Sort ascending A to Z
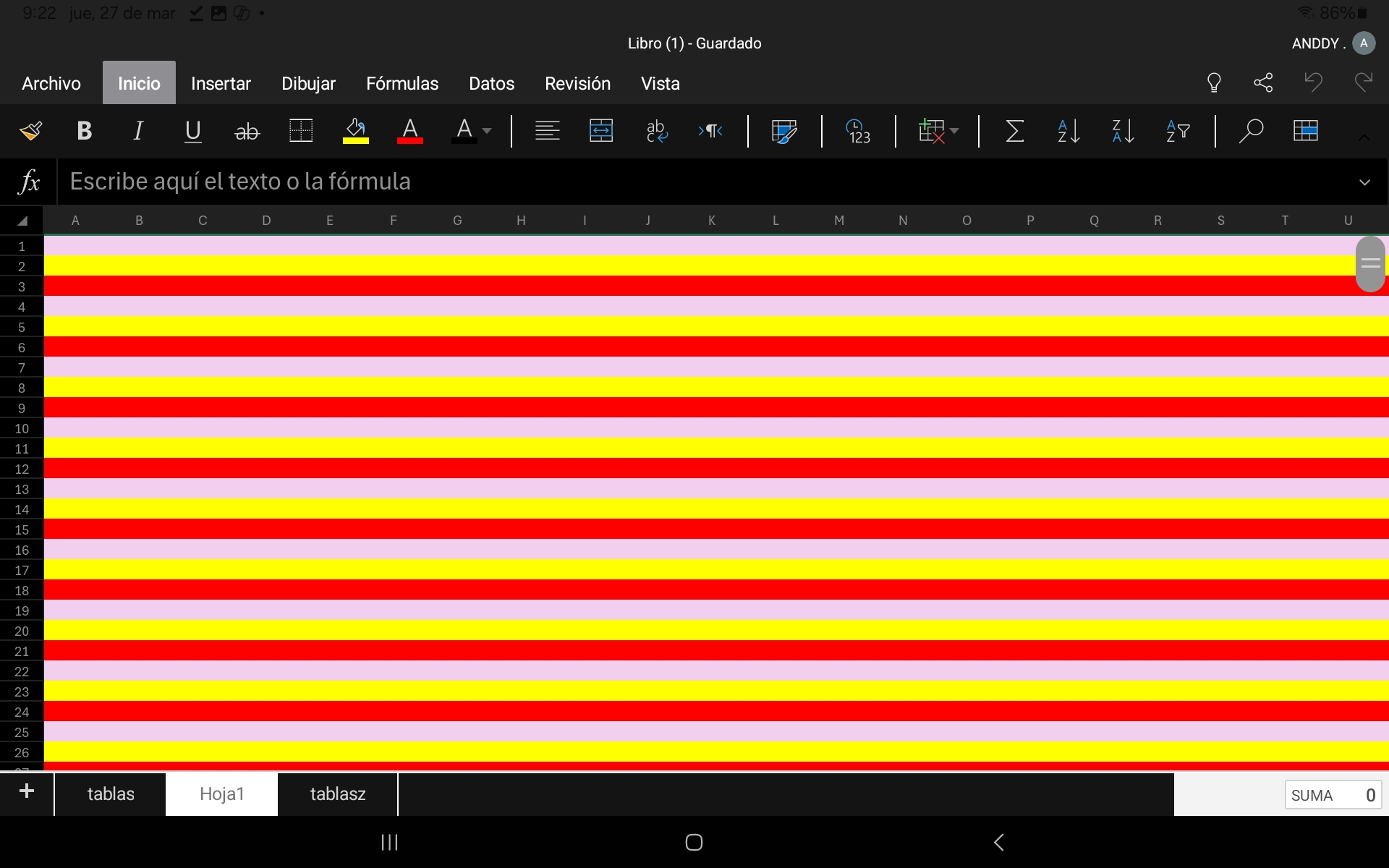 coord(1069,131)
